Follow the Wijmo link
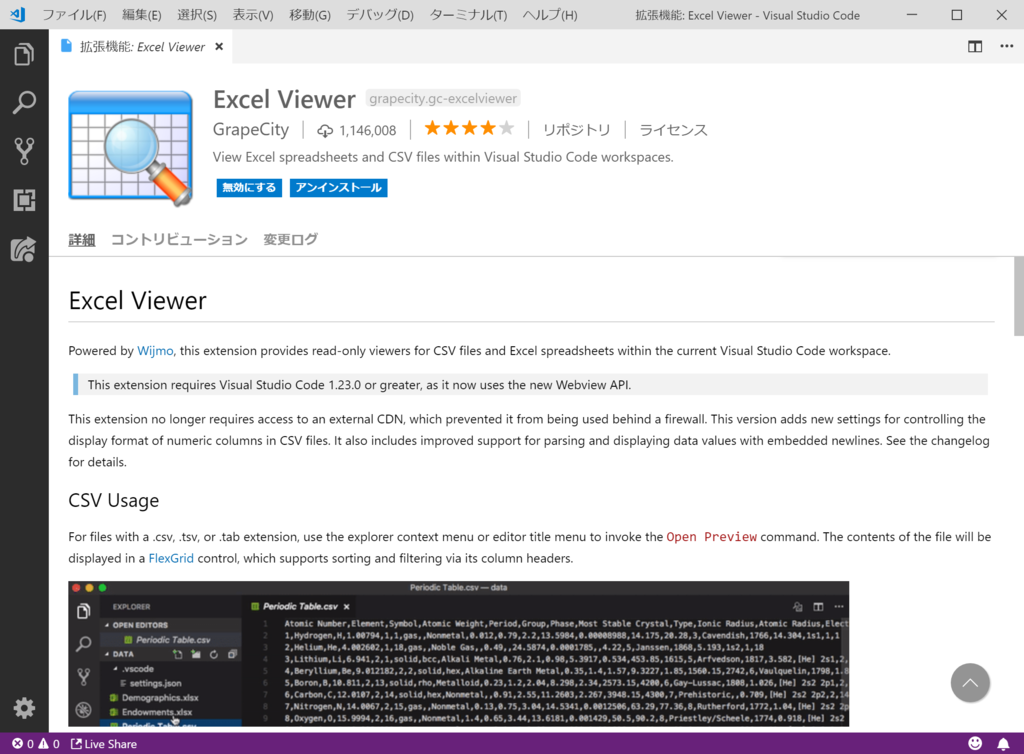Viewport: 1024px width, 754px height. 155,351
